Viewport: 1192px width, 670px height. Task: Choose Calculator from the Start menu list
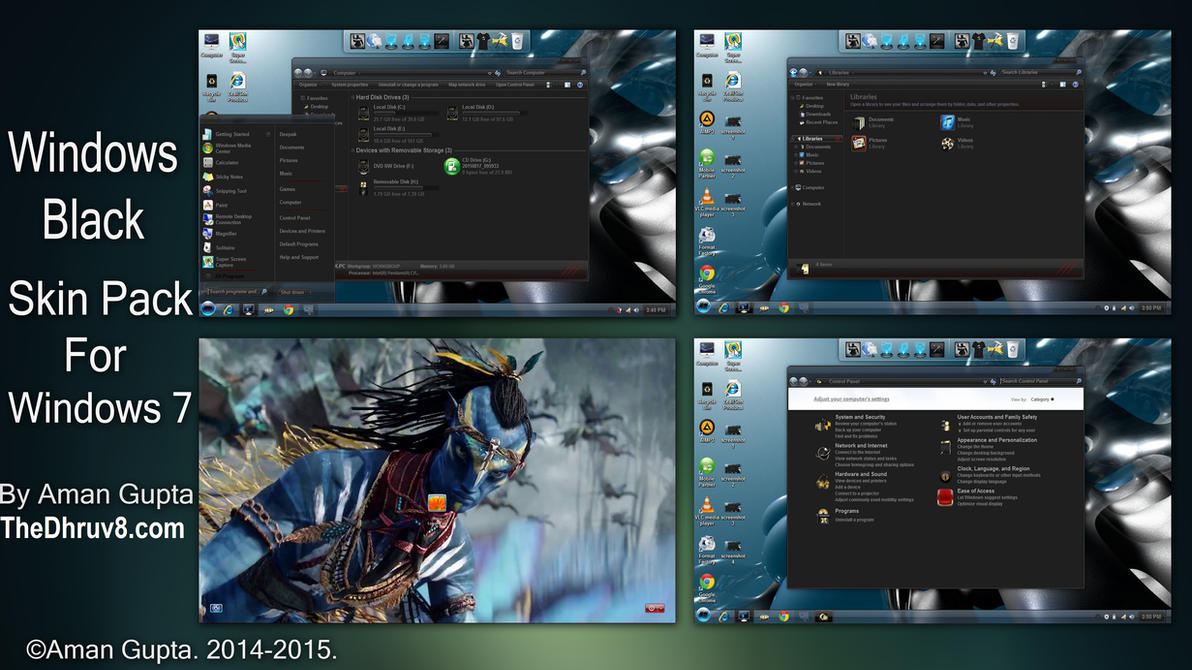pyautogui.click(x=227, y=162)
